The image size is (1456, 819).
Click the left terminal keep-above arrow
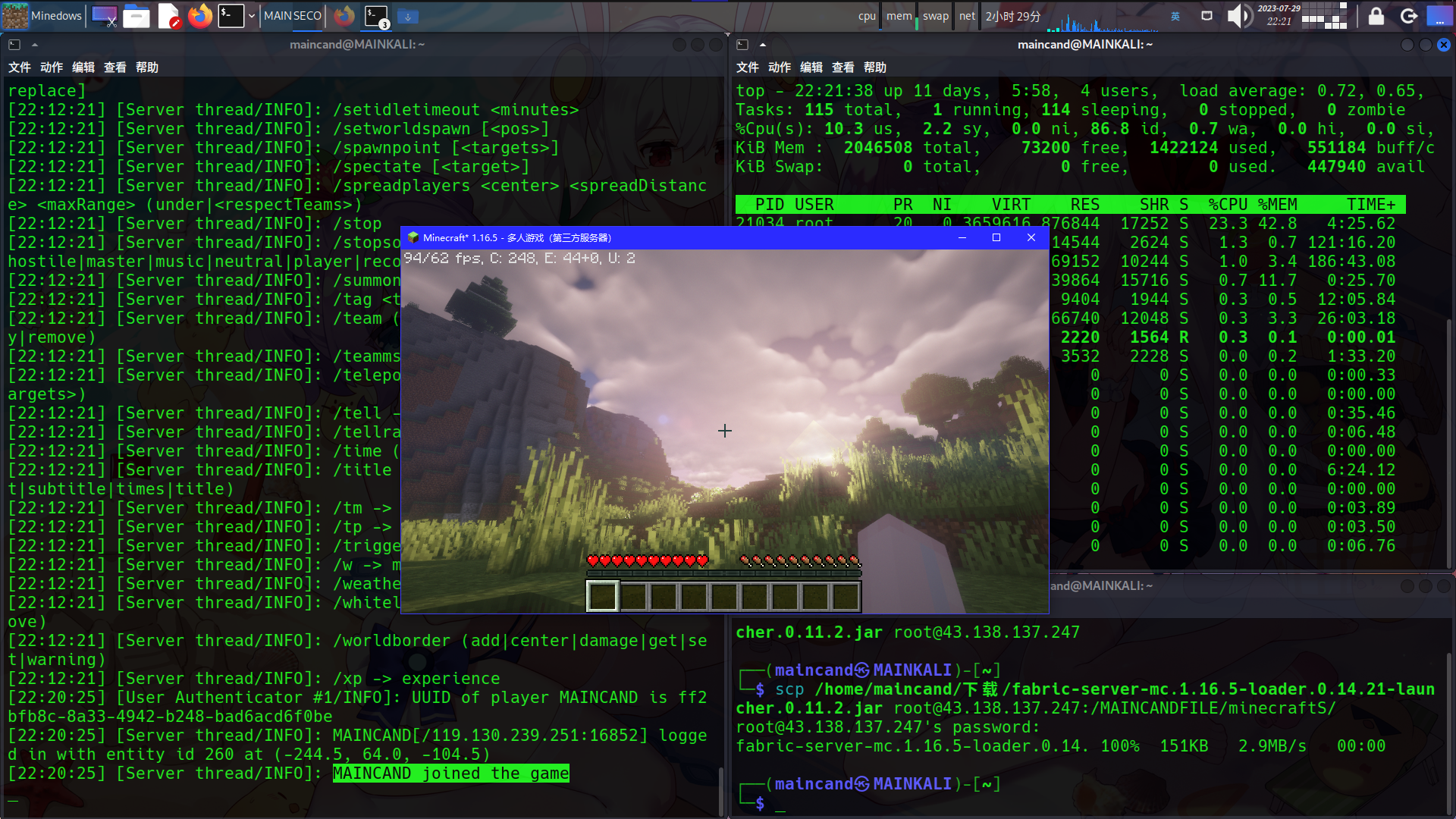point(35,45)
